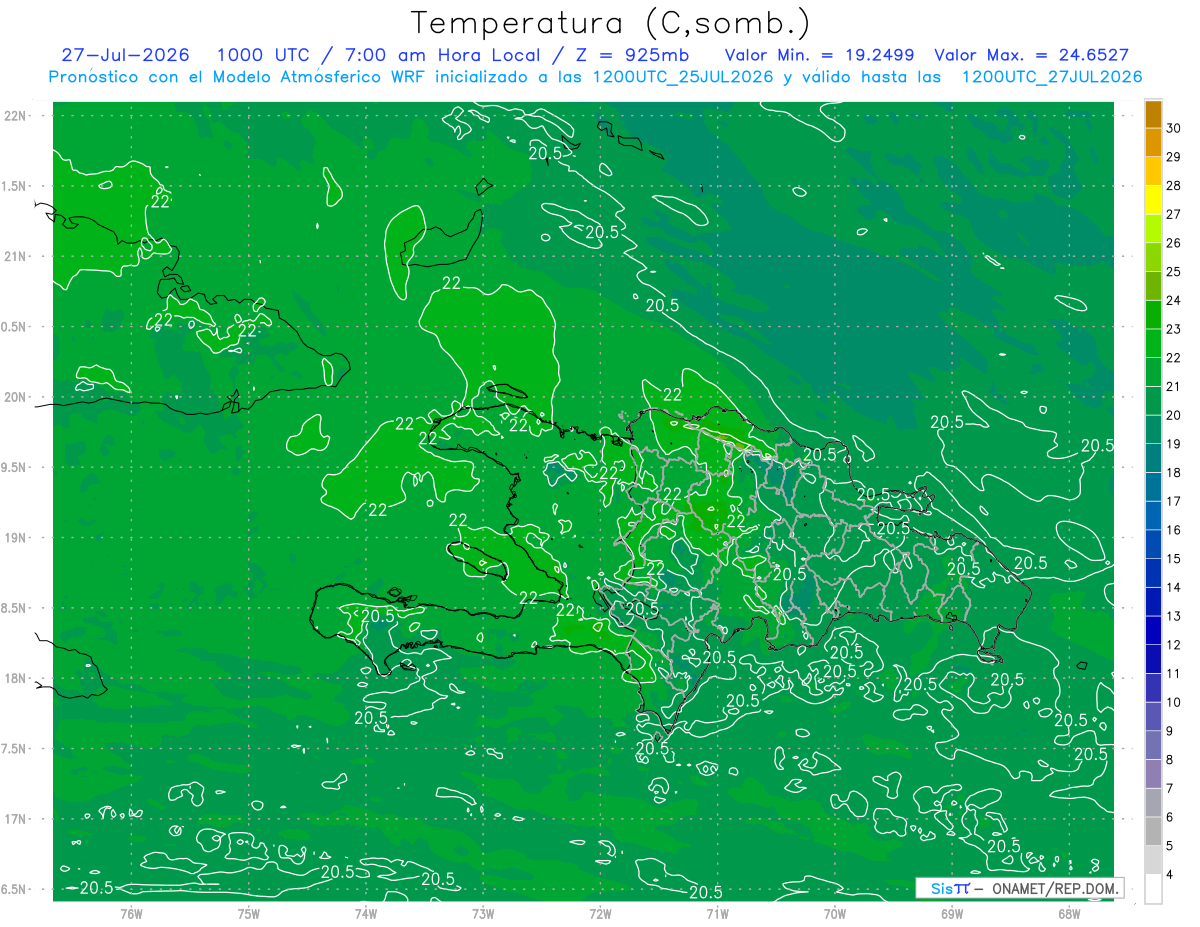Pick the yellow colorbar swatch beside label 27

point(1153,200)
